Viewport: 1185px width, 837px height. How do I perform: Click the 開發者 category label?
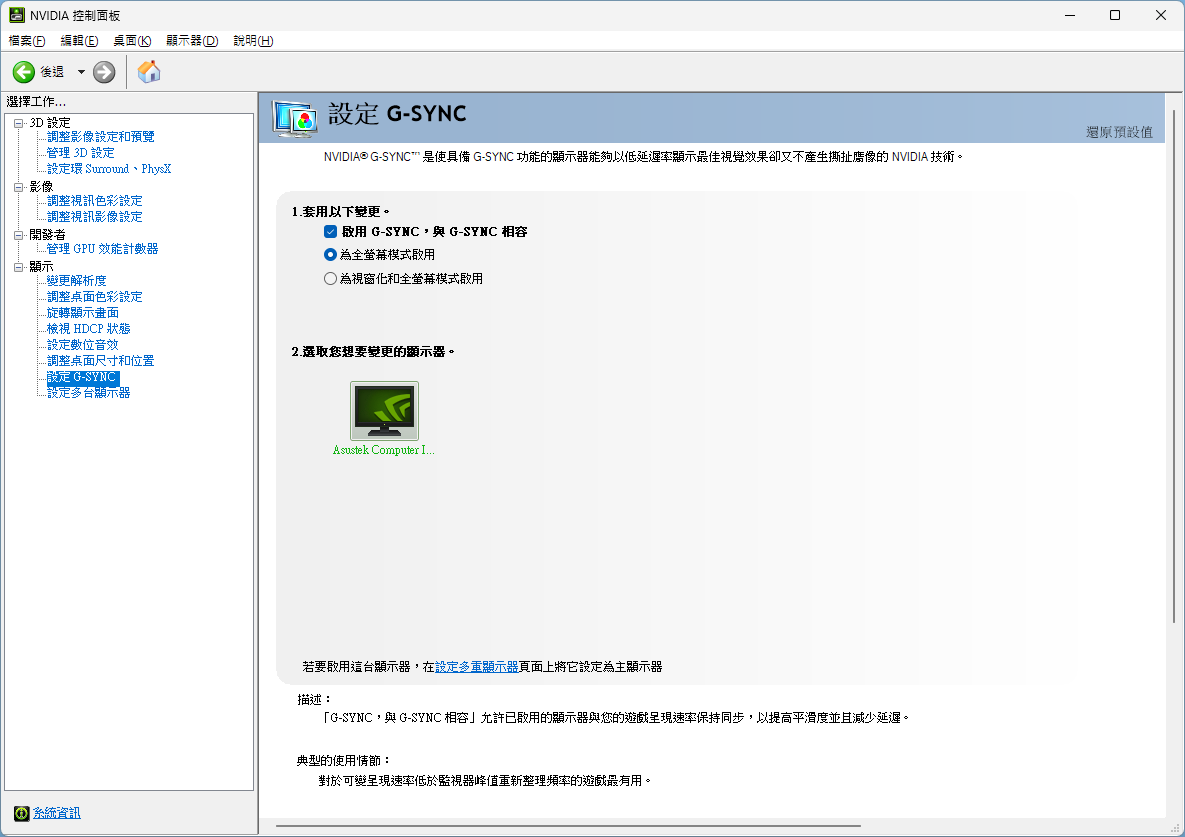click(48, 235)
